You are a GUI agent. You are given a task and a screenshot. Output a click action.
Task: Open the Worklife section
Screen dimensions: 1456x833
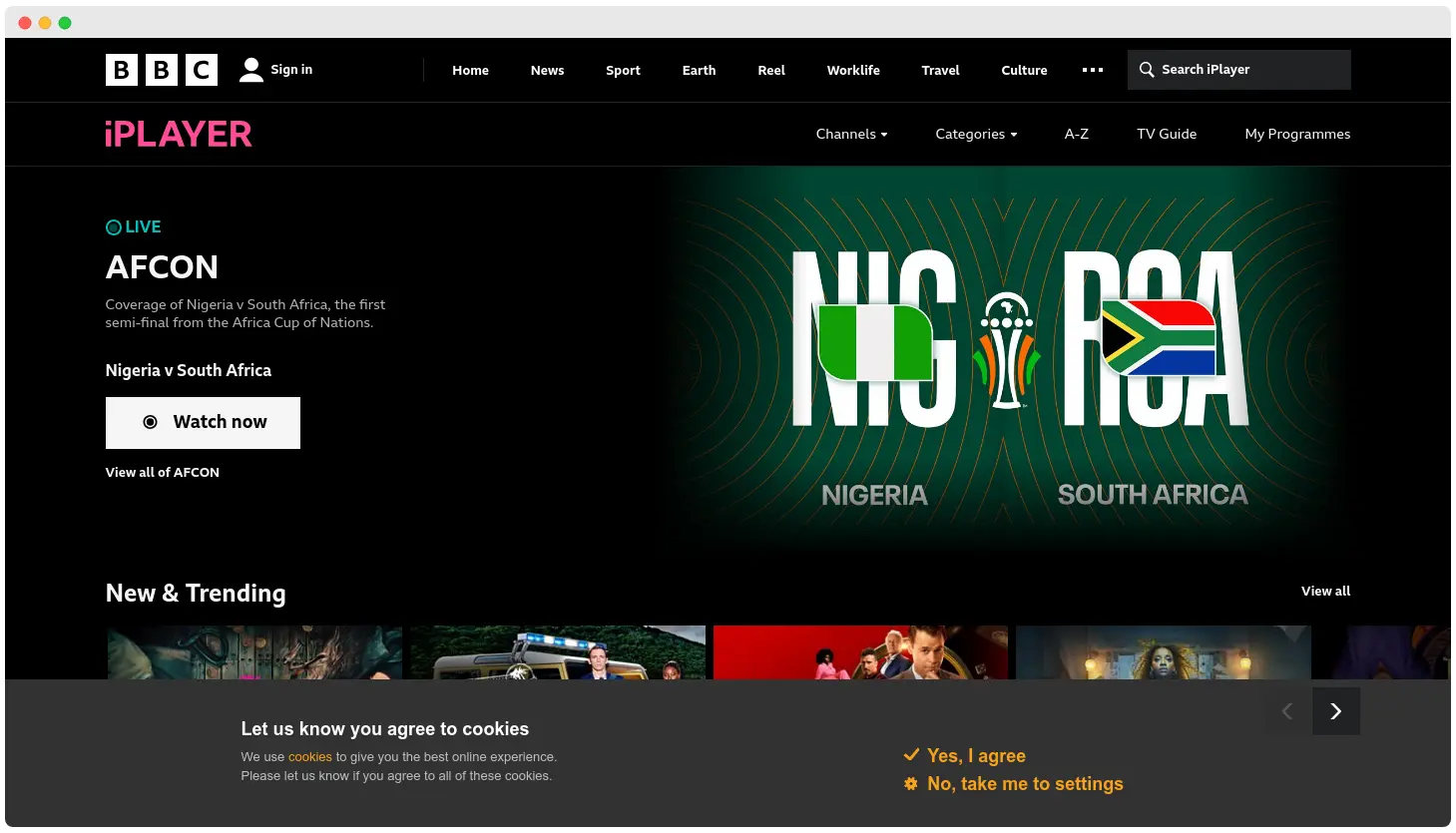853,70
